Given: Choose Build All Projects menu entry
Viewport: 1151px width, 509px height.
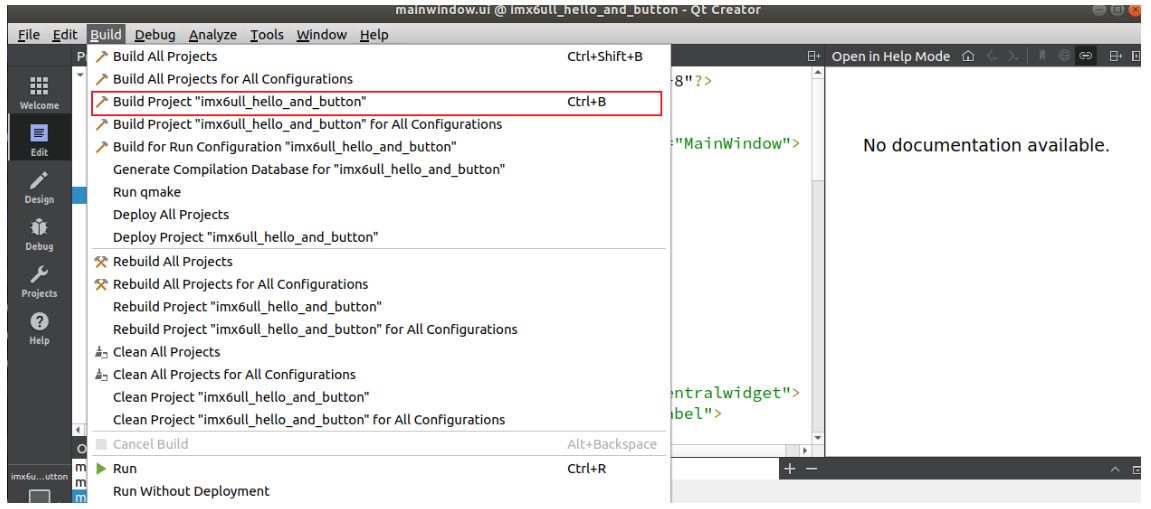Looking at the screenshot, I should (x=165, y=57).
